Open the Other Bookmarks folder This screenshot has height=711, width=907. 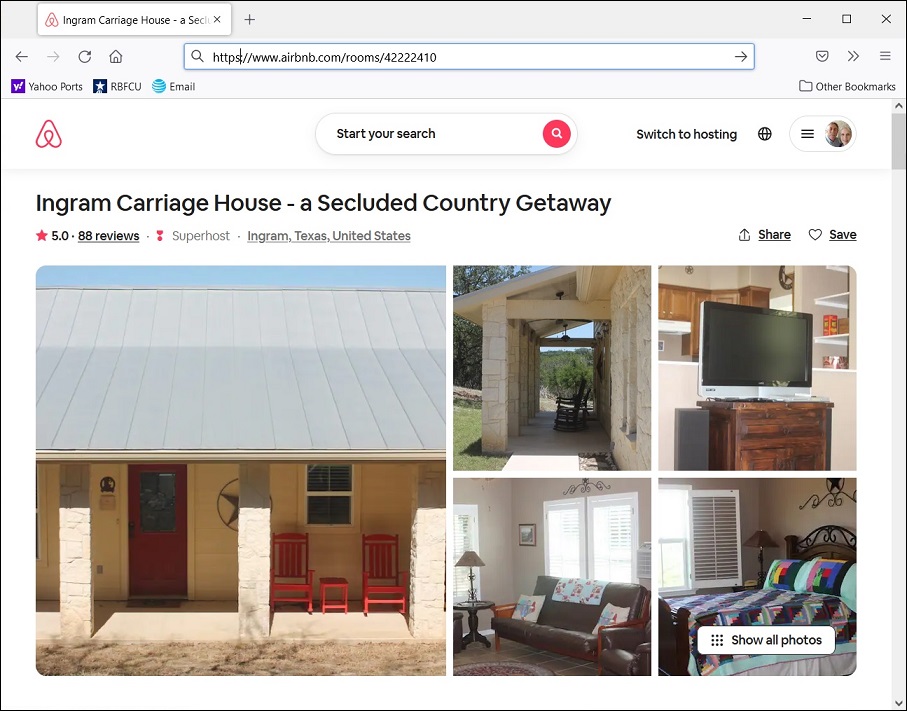[847, 87]
